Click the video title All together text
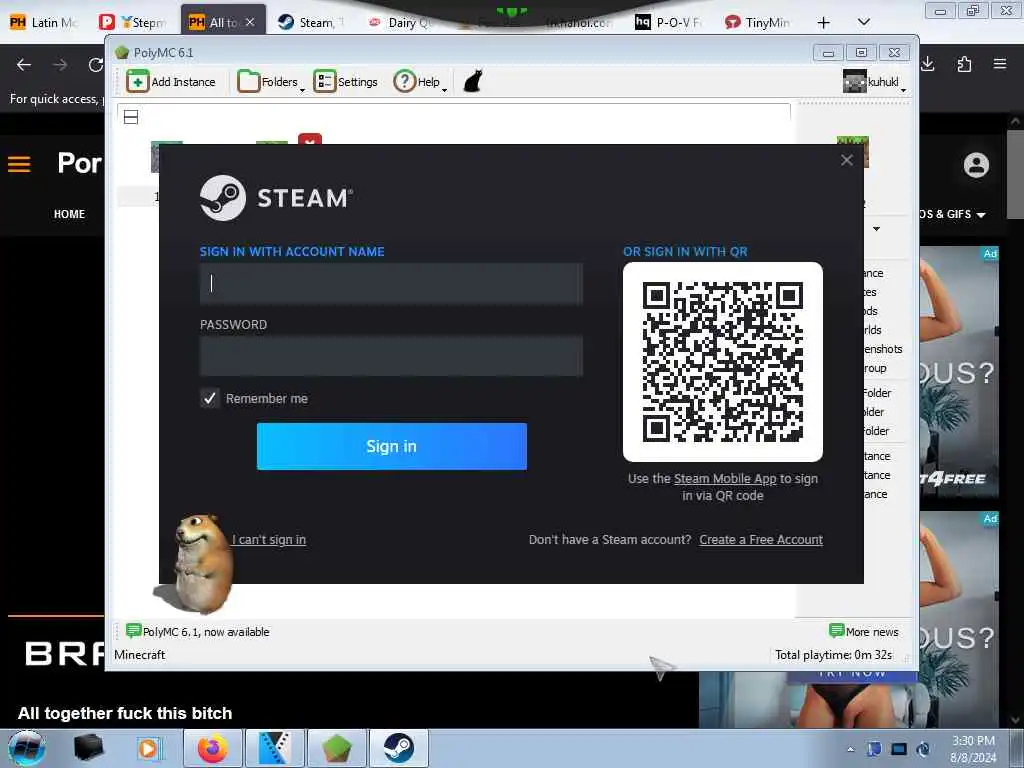The image size is (1024, 768). click(x=125, y=713)
